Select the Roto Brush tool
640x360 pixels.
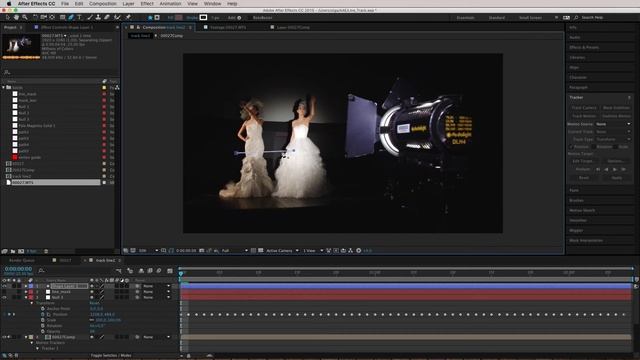118,18
